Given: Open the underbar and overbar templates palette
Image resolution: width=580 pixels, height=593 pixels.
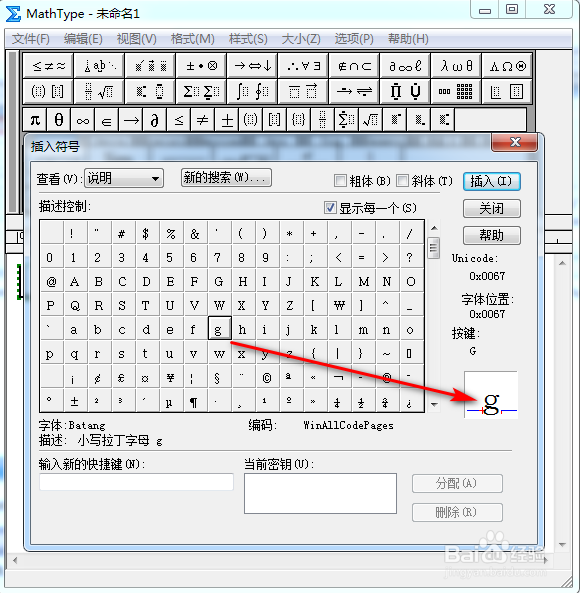Looking at the screenshot, I should (303, 91).
